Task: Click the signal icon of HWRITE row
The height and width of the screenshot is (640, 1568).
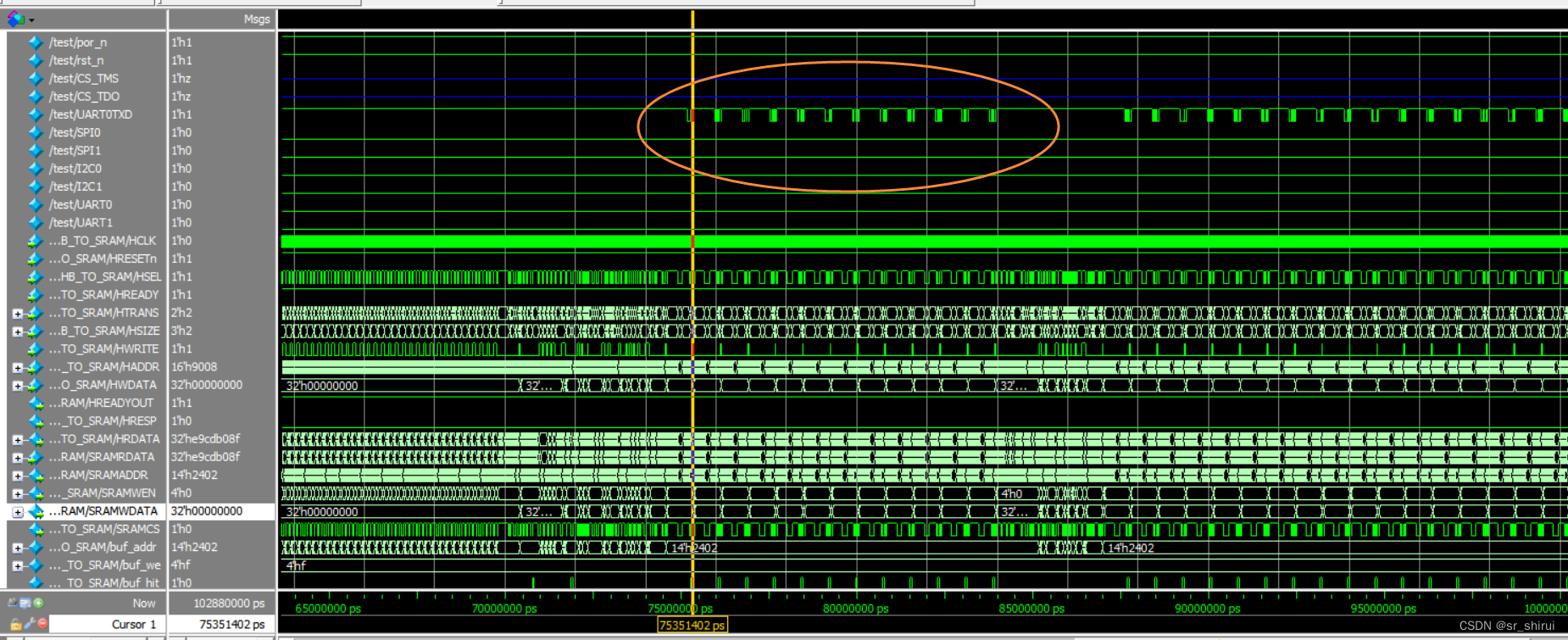Action: tap(35, 348)
